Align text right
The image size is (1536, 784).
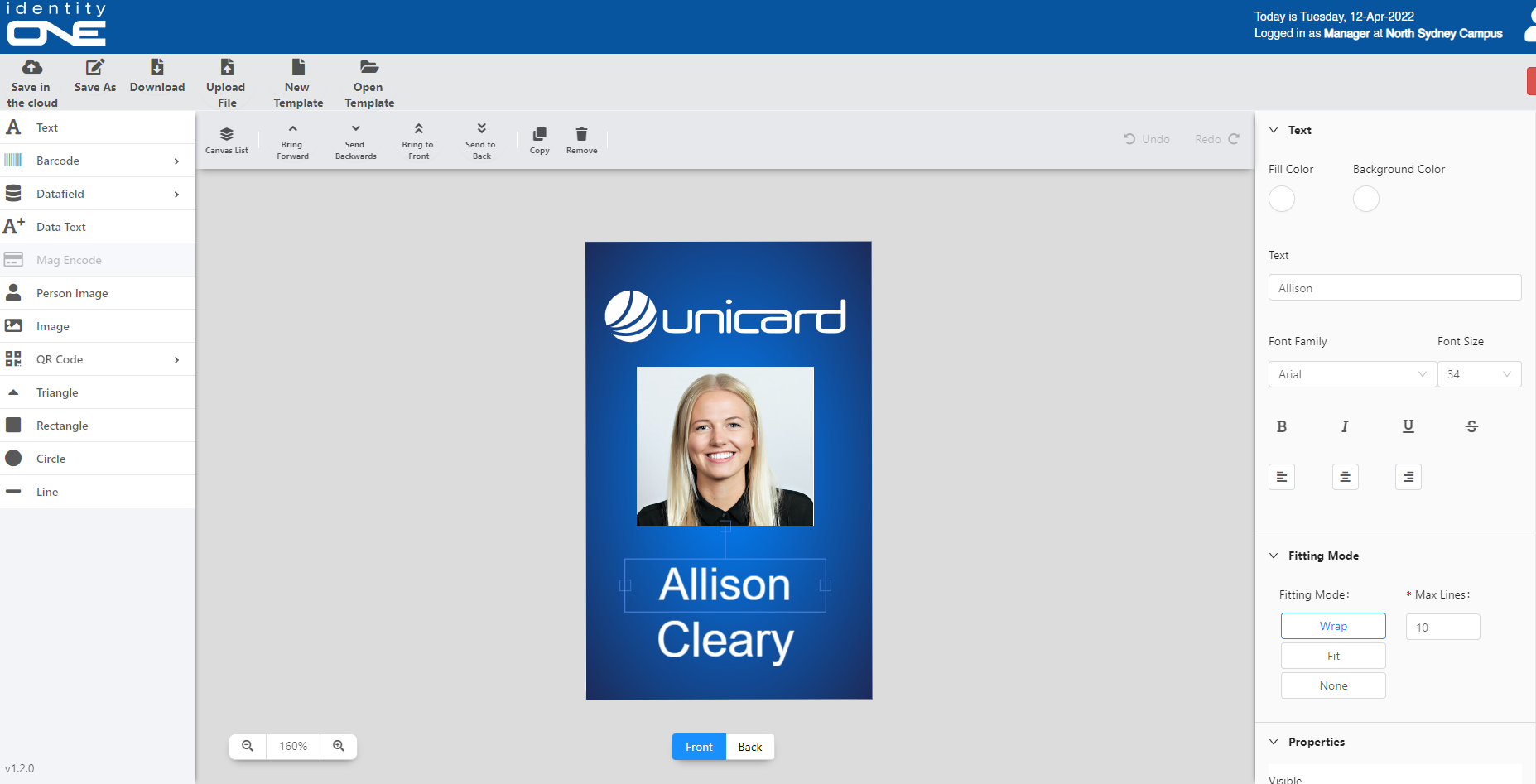click(1408, 477)
